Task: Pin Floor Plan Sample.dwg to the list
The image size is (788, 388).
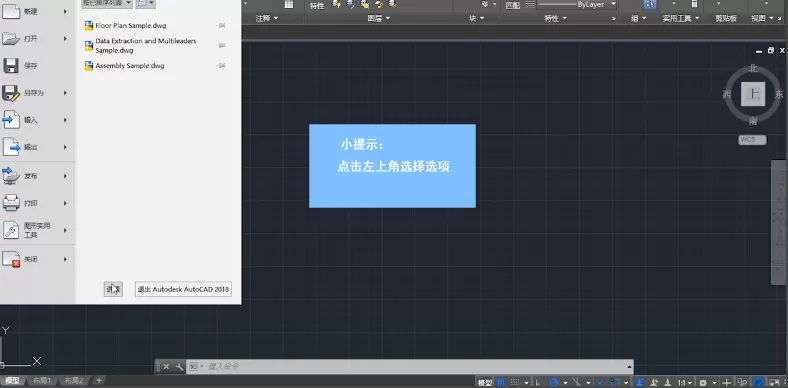Action: pyautogui.click(x=222, y=26)
